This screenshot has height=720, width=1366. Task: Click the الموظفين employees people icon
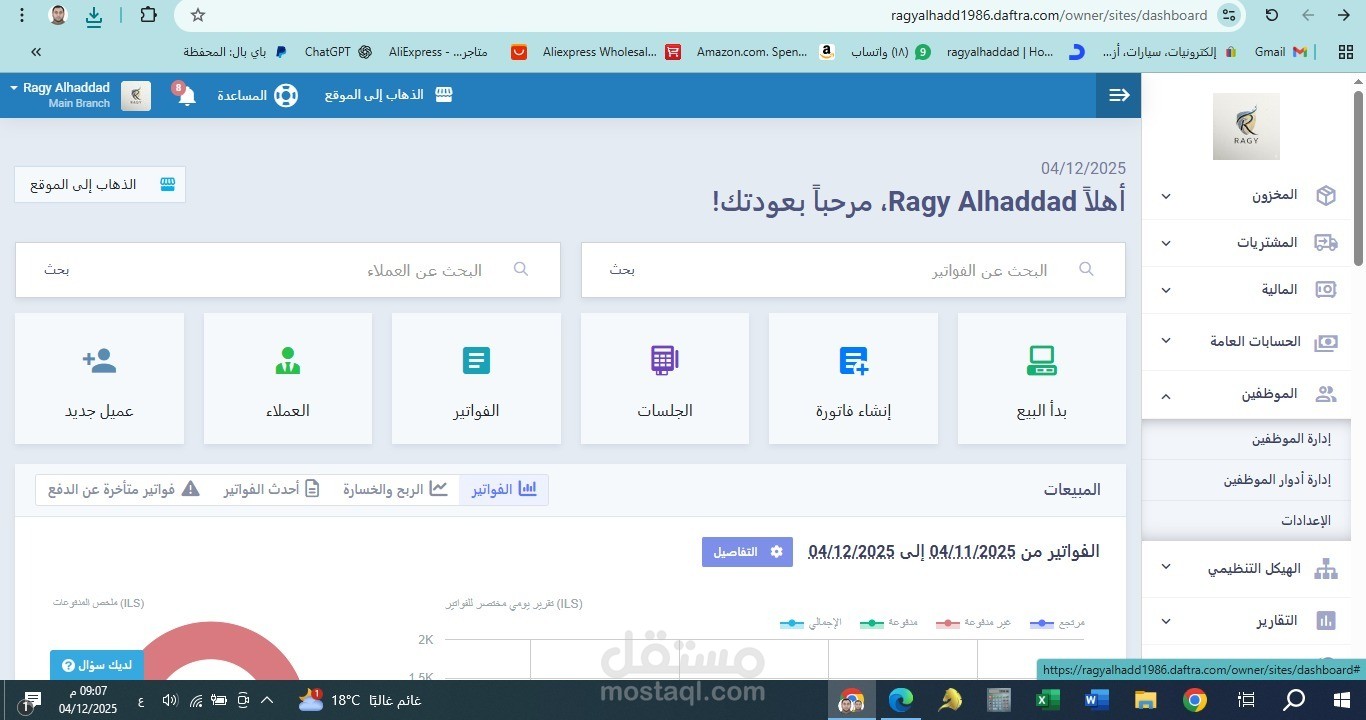click(1326, 394)
